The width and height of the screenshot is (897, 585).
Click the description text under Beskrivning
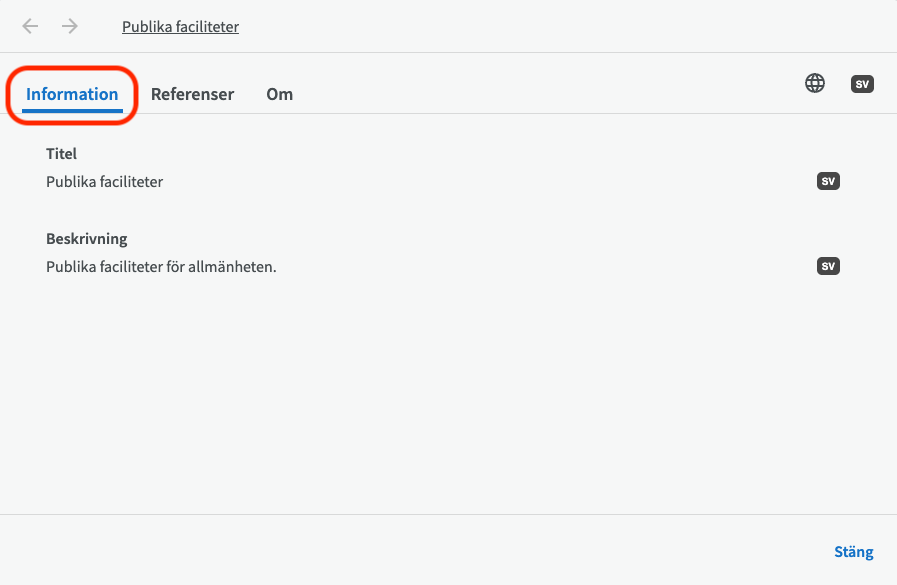click(160, 267)
